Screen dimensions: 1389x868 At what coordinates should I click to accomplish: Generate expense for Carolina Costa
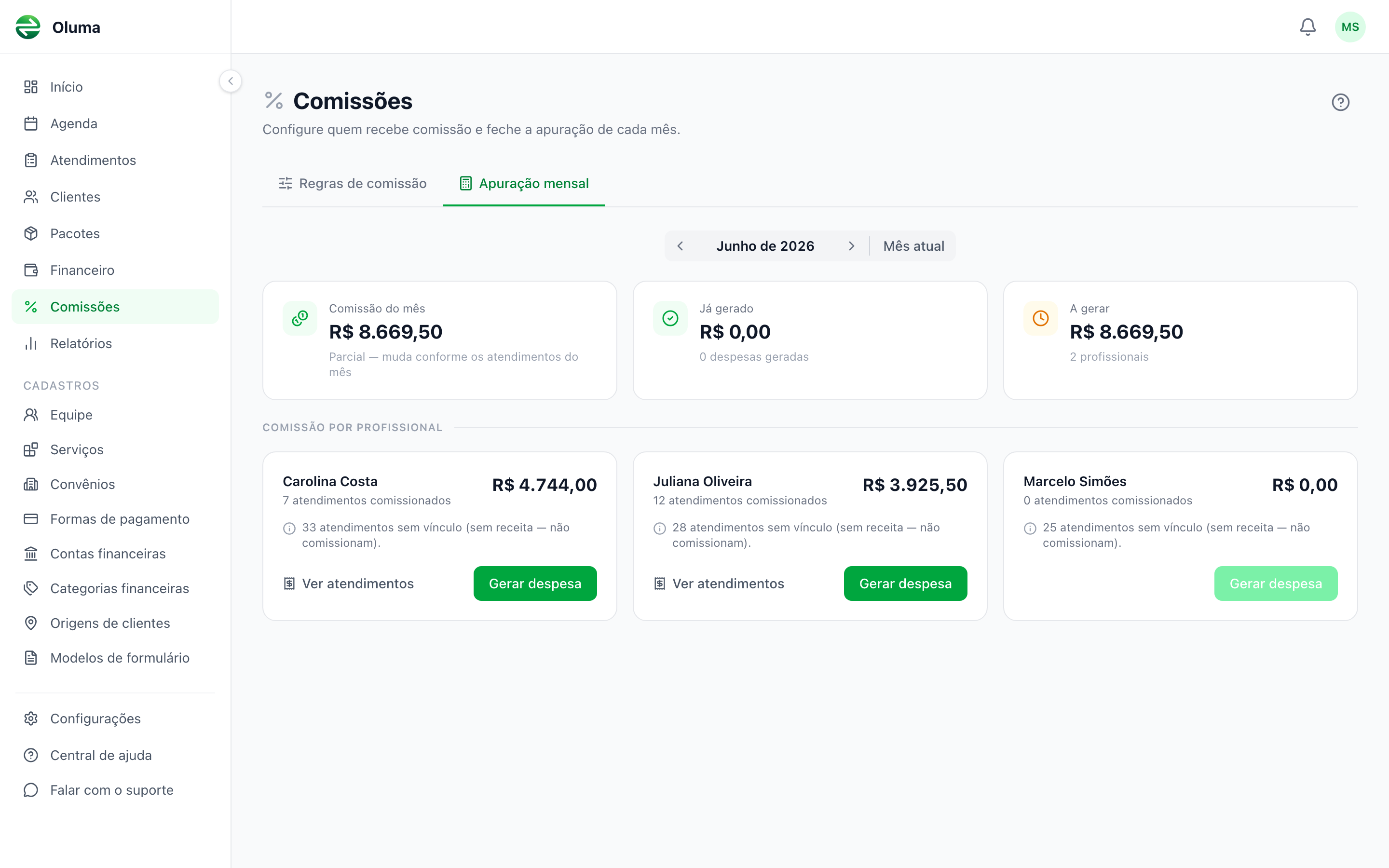point(535,584)
